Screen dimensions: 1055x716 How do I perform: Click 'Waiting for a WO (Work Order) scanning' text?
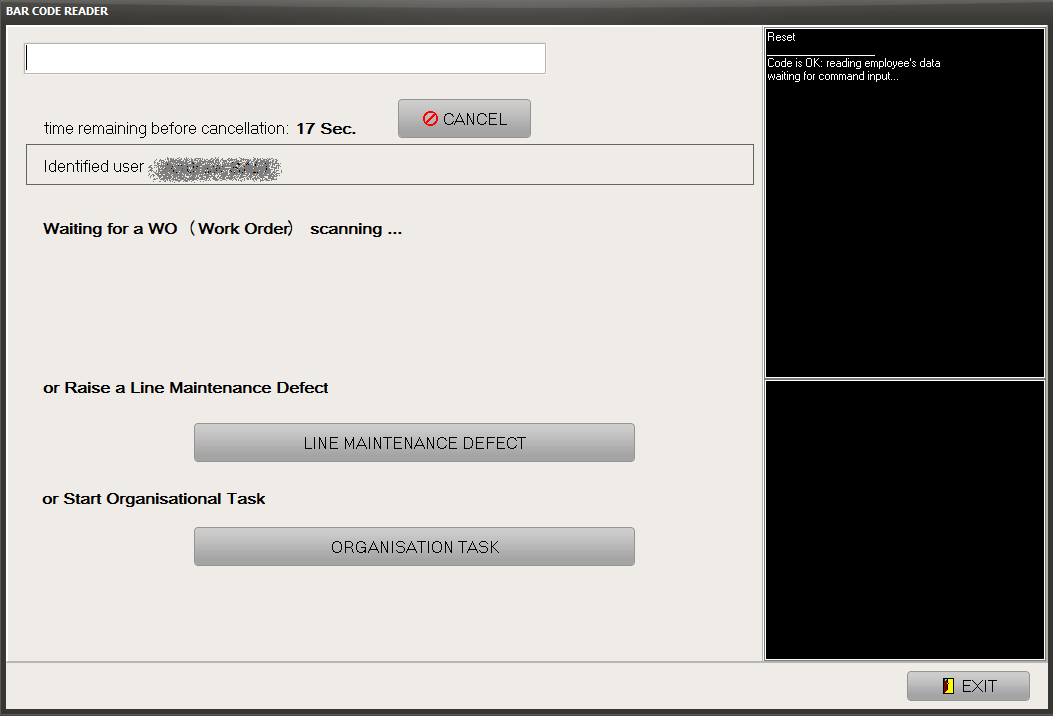click(223, 229)
